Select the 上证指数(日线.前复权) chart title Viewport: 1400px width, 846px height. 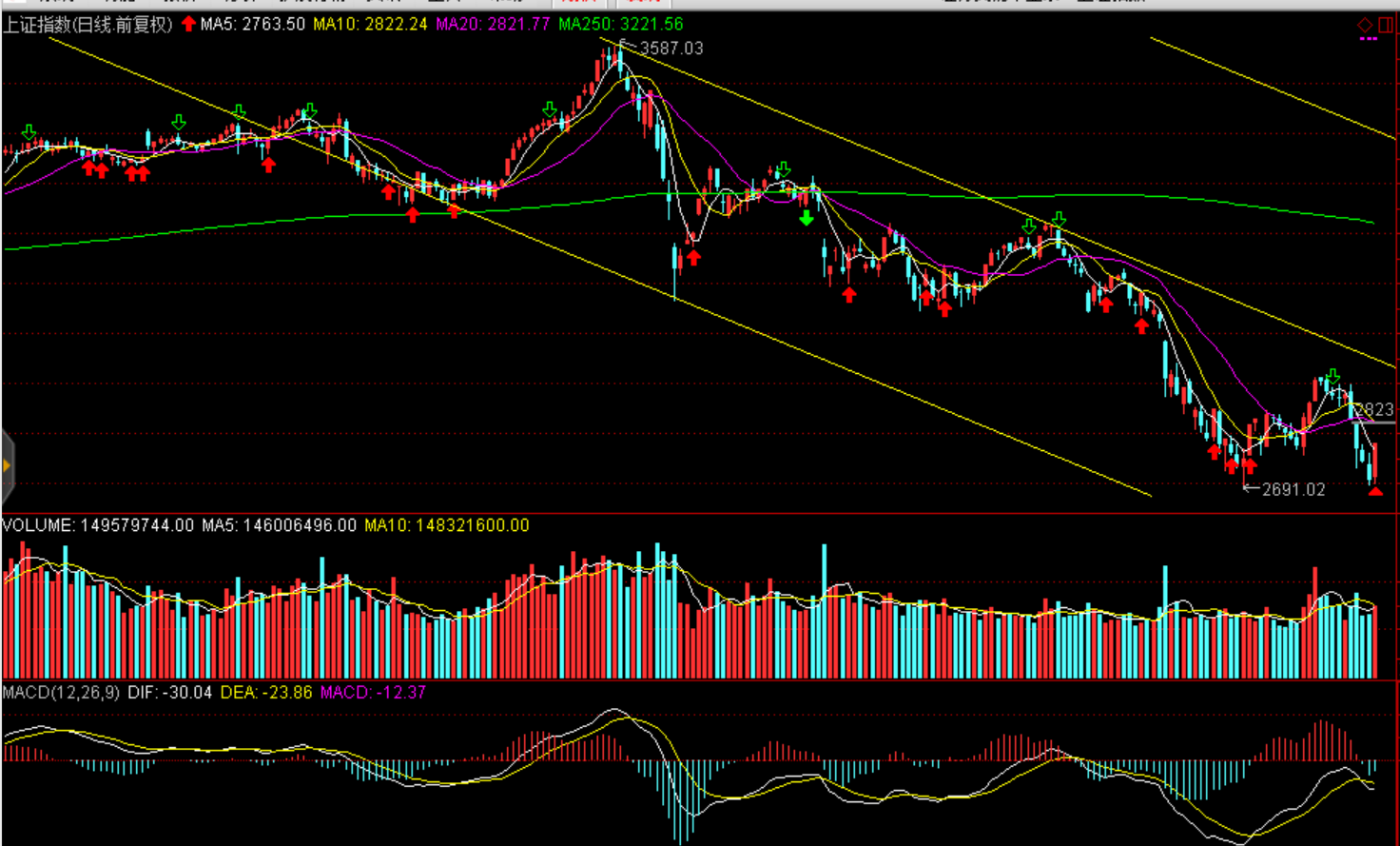(87, 24)
